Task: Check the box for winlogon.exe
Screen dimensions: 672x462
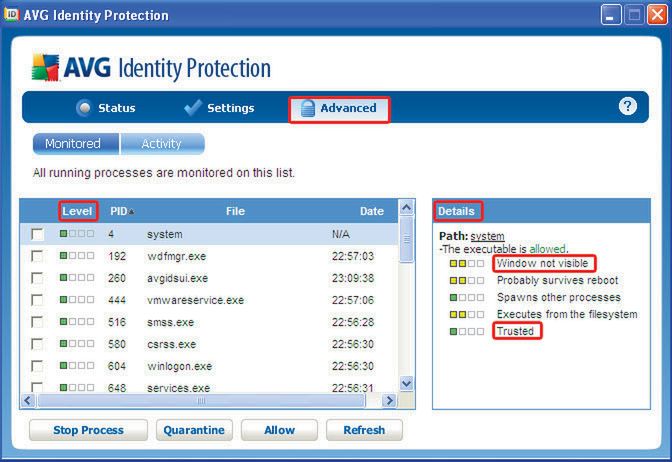Action: pos(37,366)
